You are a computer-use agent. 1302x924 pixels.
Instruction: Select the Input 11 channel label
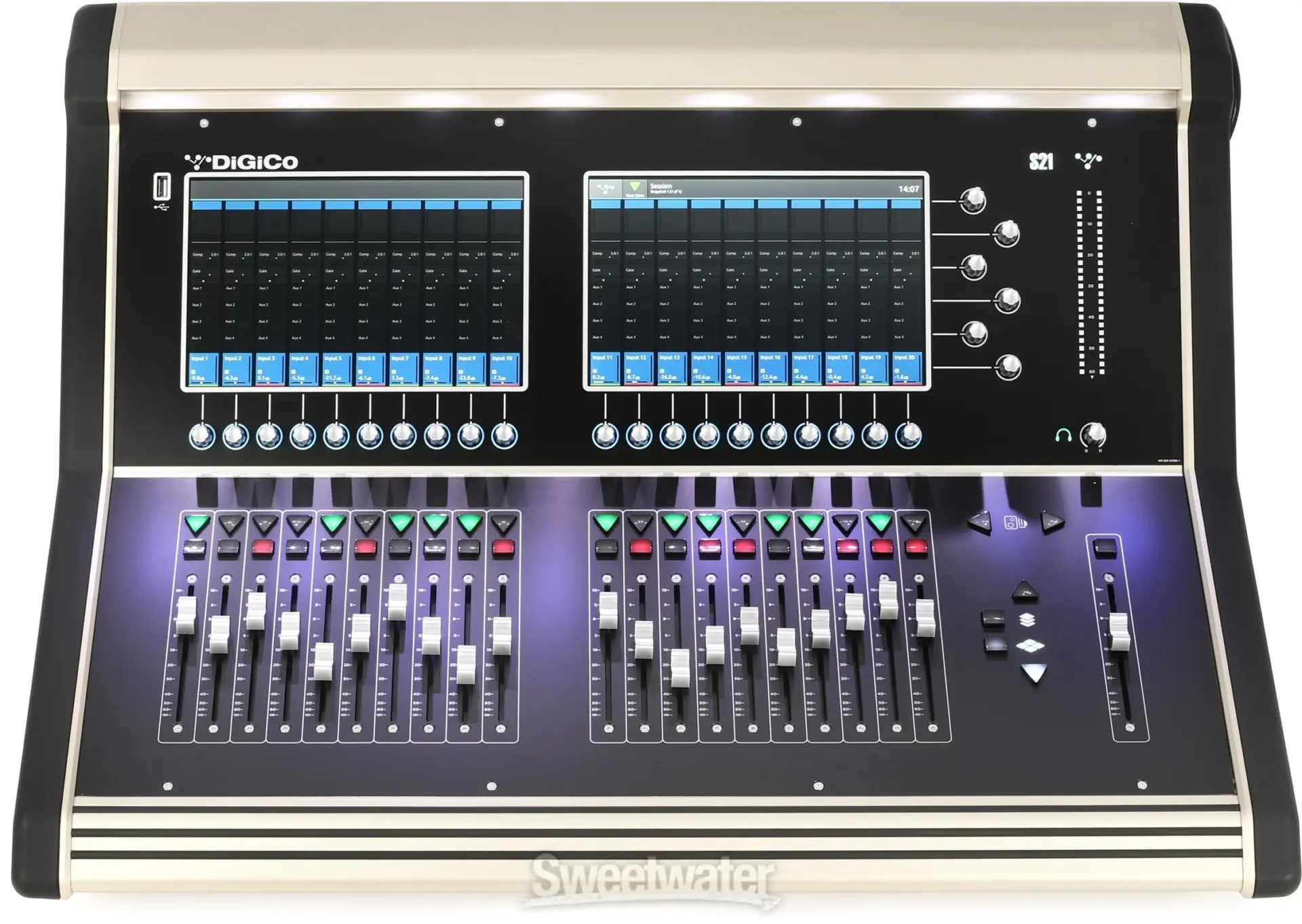(602, 357)
